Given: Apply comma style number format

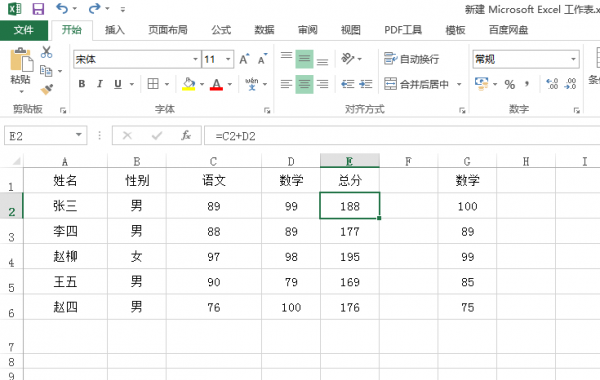Looking at the screenshot, I should [527, 84].
